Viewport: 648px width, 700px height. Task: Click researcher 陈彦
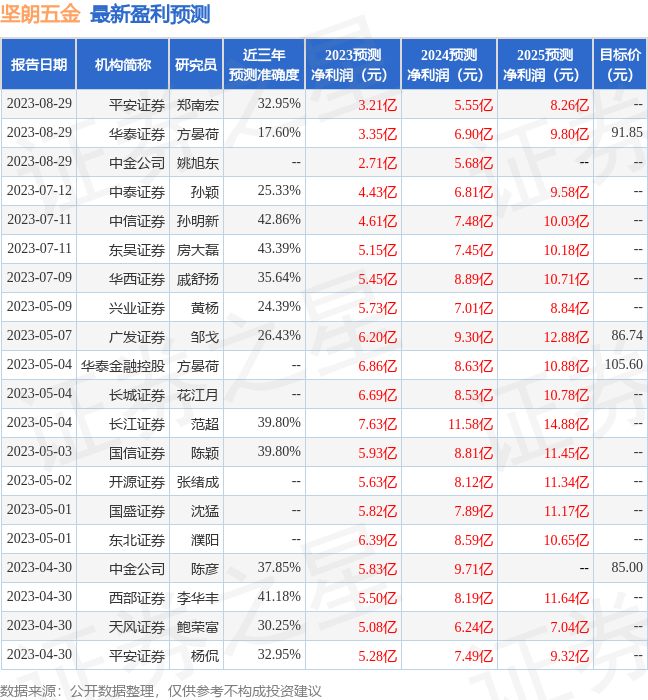[205, 569]
